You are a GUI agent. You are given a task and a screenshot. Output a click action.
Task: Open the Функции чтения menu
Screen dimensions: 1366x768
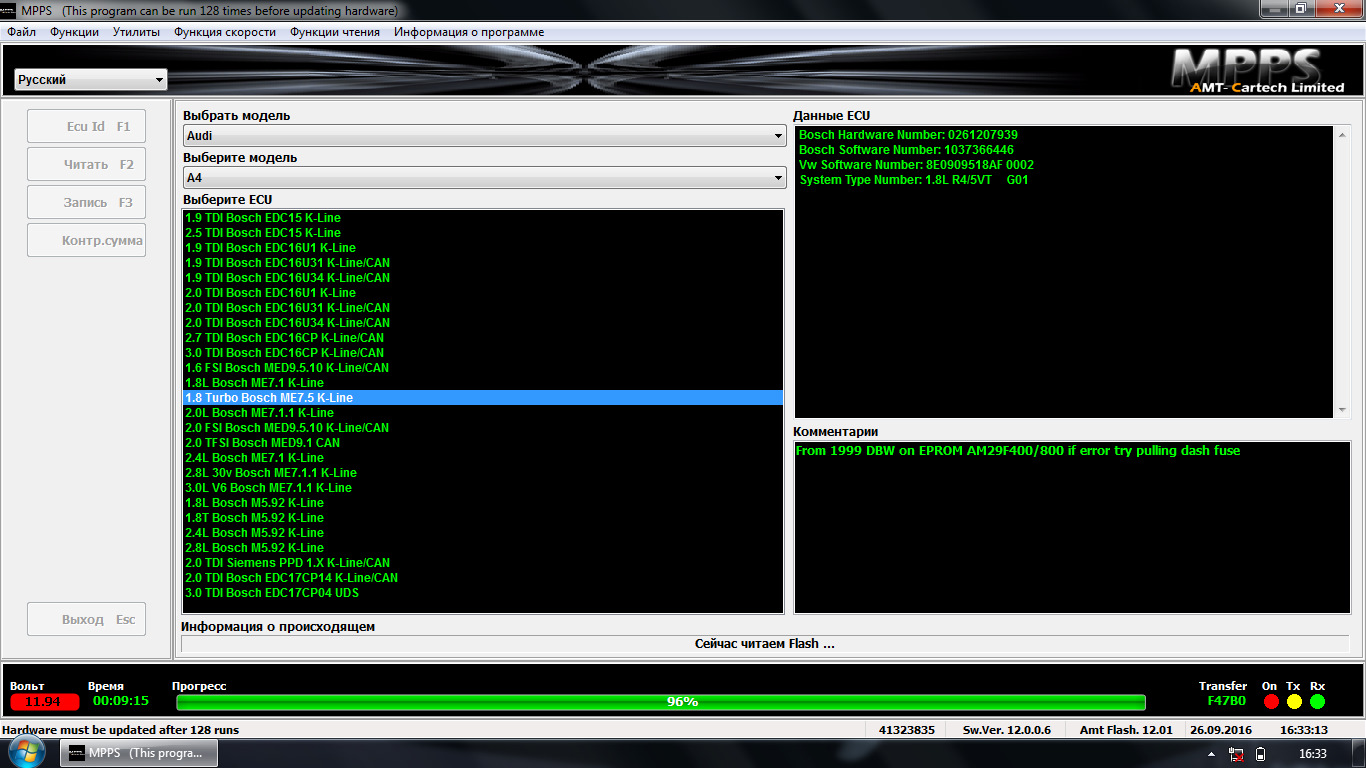coord(335,32)
